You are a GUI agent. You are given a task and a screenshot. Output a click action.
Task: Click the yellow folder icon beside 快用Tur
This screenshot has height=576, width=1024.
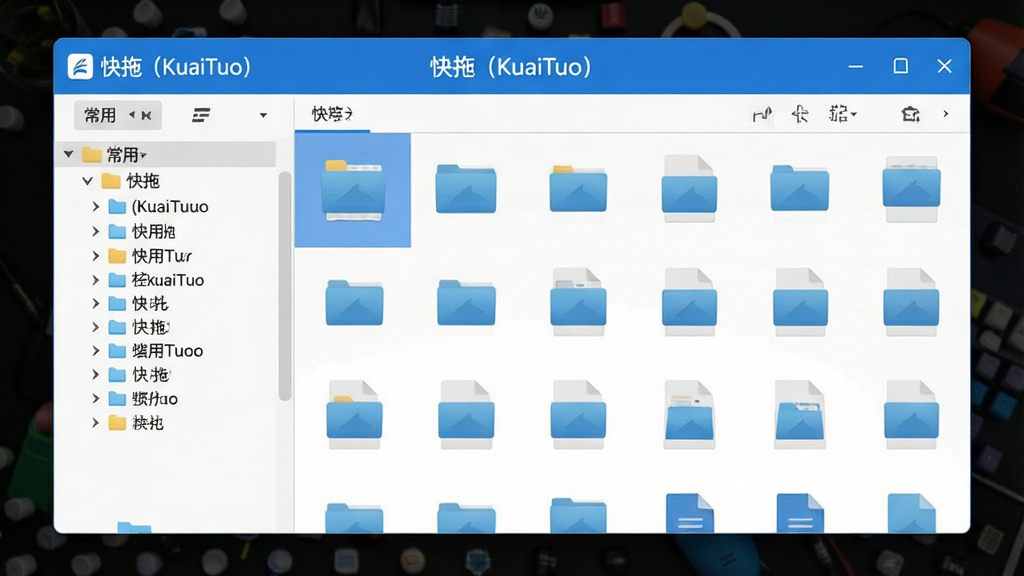(118, 255)
